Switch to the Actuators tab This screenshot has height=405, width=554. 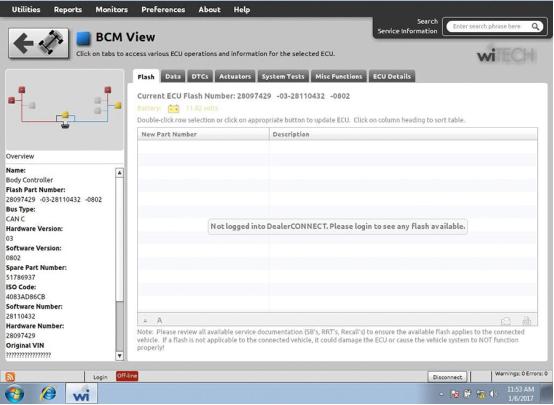pos(235,76)
